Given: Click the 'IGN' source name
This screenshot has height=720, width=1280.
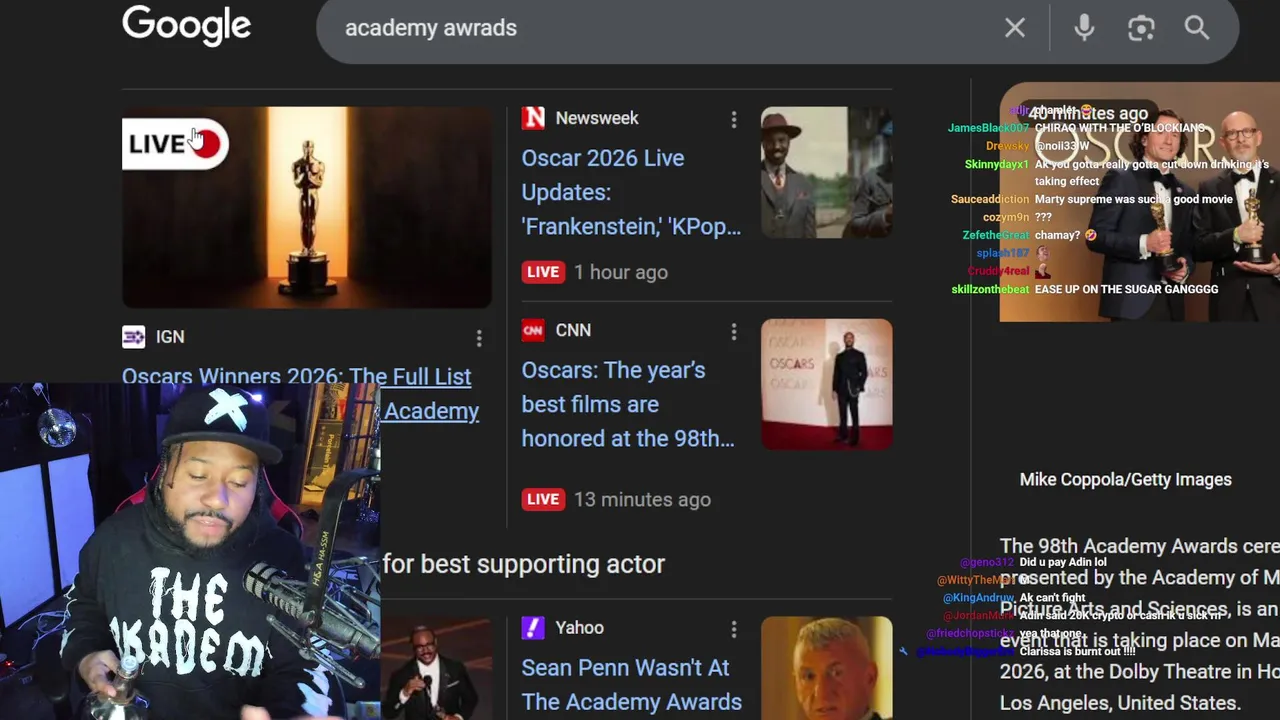Looking at the screenshot, I should point(170,337).
